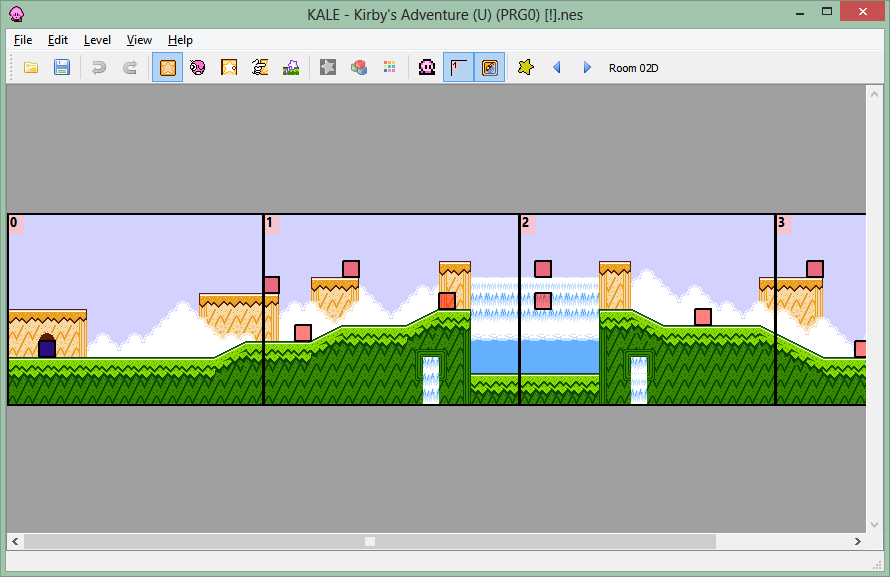
Task: Select the dark door in the sandstone hut
Action: tap(47, 346)
